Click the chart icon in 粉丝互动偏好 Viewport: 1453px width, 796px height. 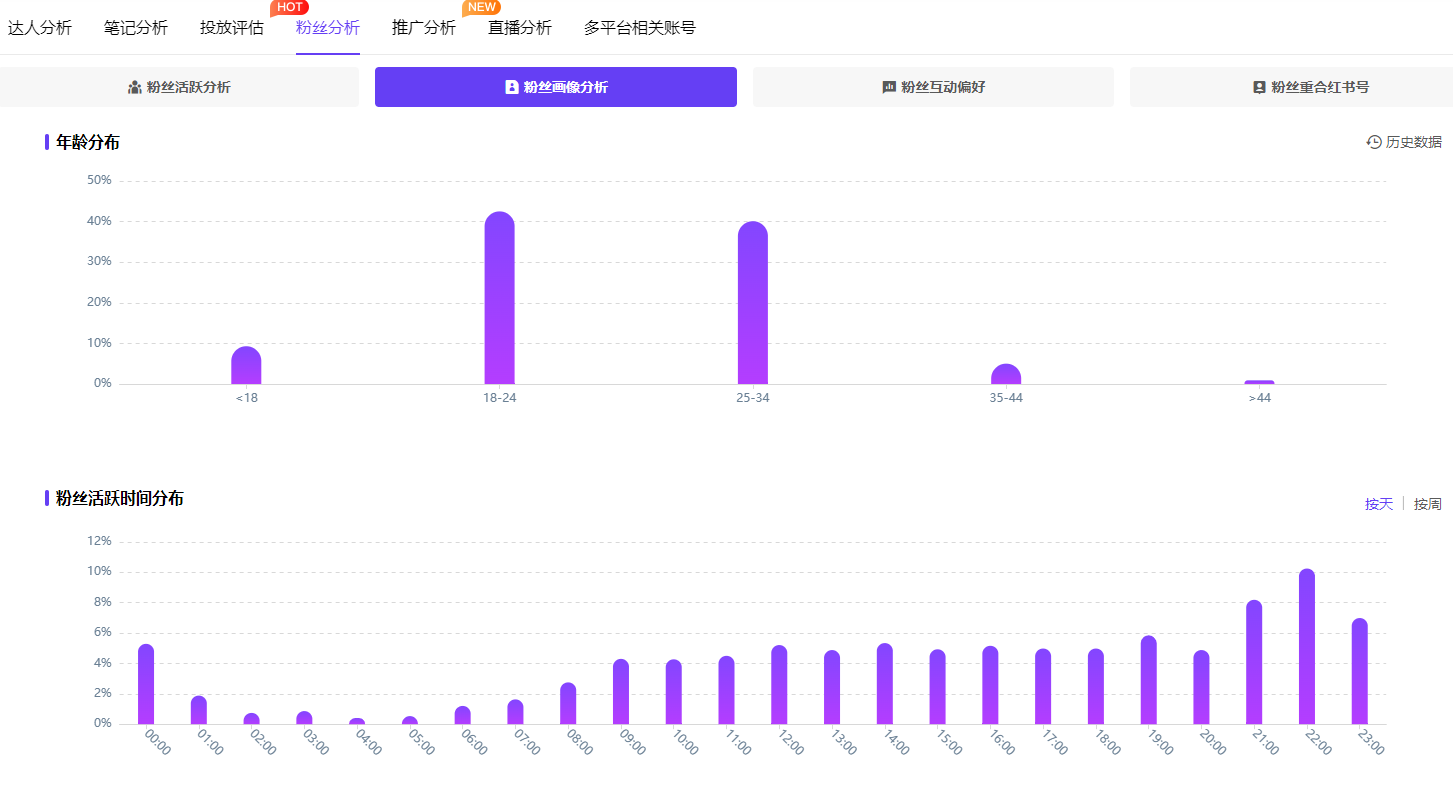[889, 87]
